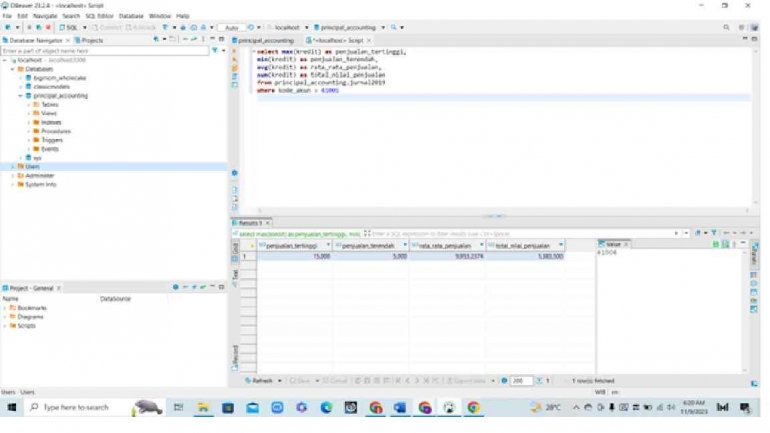Collapse the Databases folder node
Screen dimensions: 770x433
13,69
